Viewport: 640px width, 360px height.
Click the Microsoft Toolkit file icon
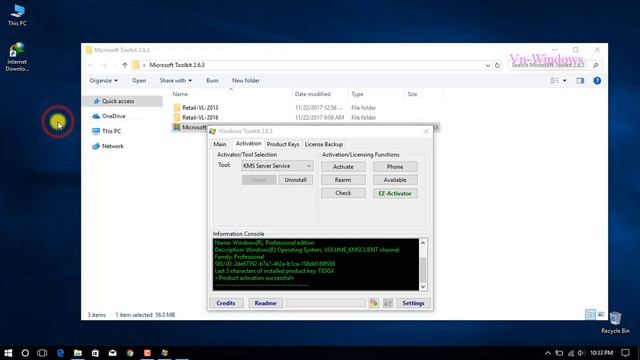(177, 127)
